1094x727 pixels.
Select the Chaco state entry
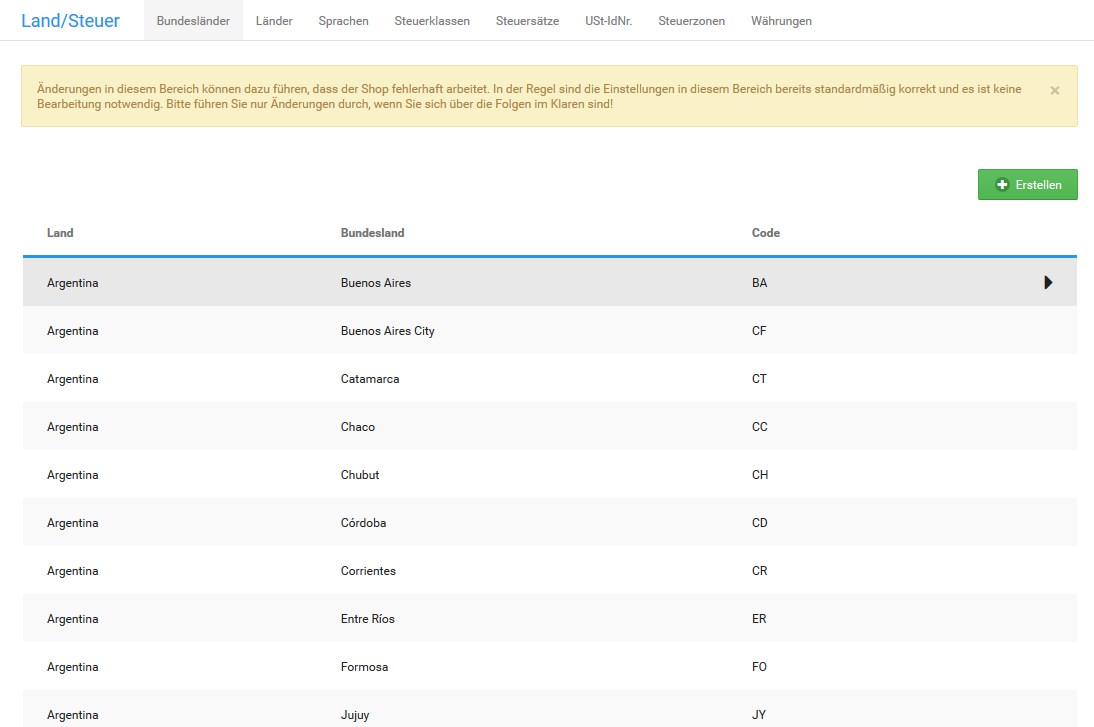[358, 427]
